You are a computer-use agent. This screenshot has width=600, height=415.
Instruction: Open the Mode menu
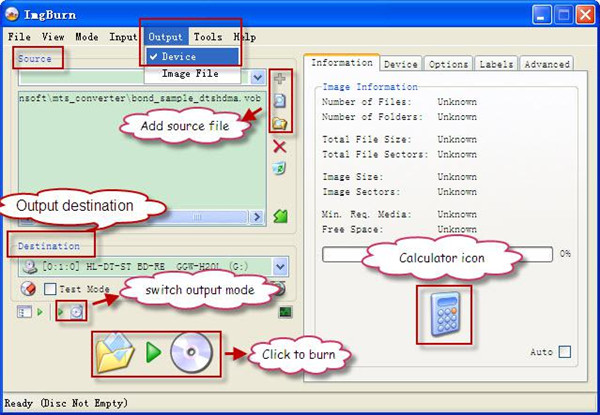coord(87,37)
